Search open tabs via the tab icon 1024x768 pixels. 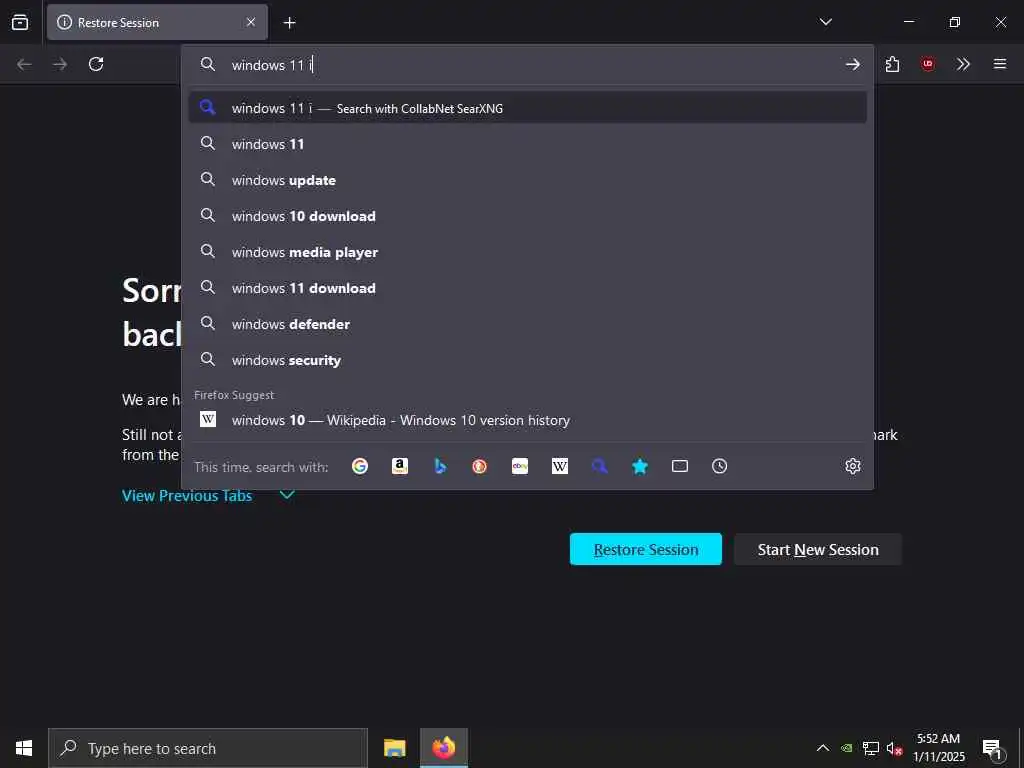680,466
